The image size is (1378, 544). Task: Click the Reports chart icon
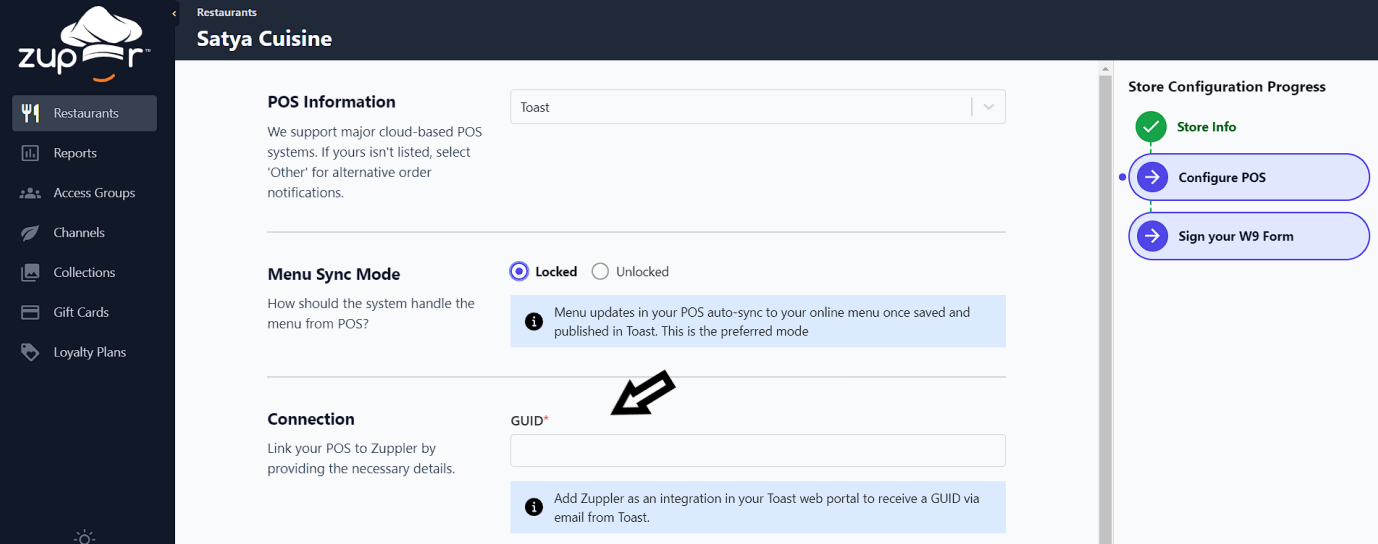click(30, 153)
